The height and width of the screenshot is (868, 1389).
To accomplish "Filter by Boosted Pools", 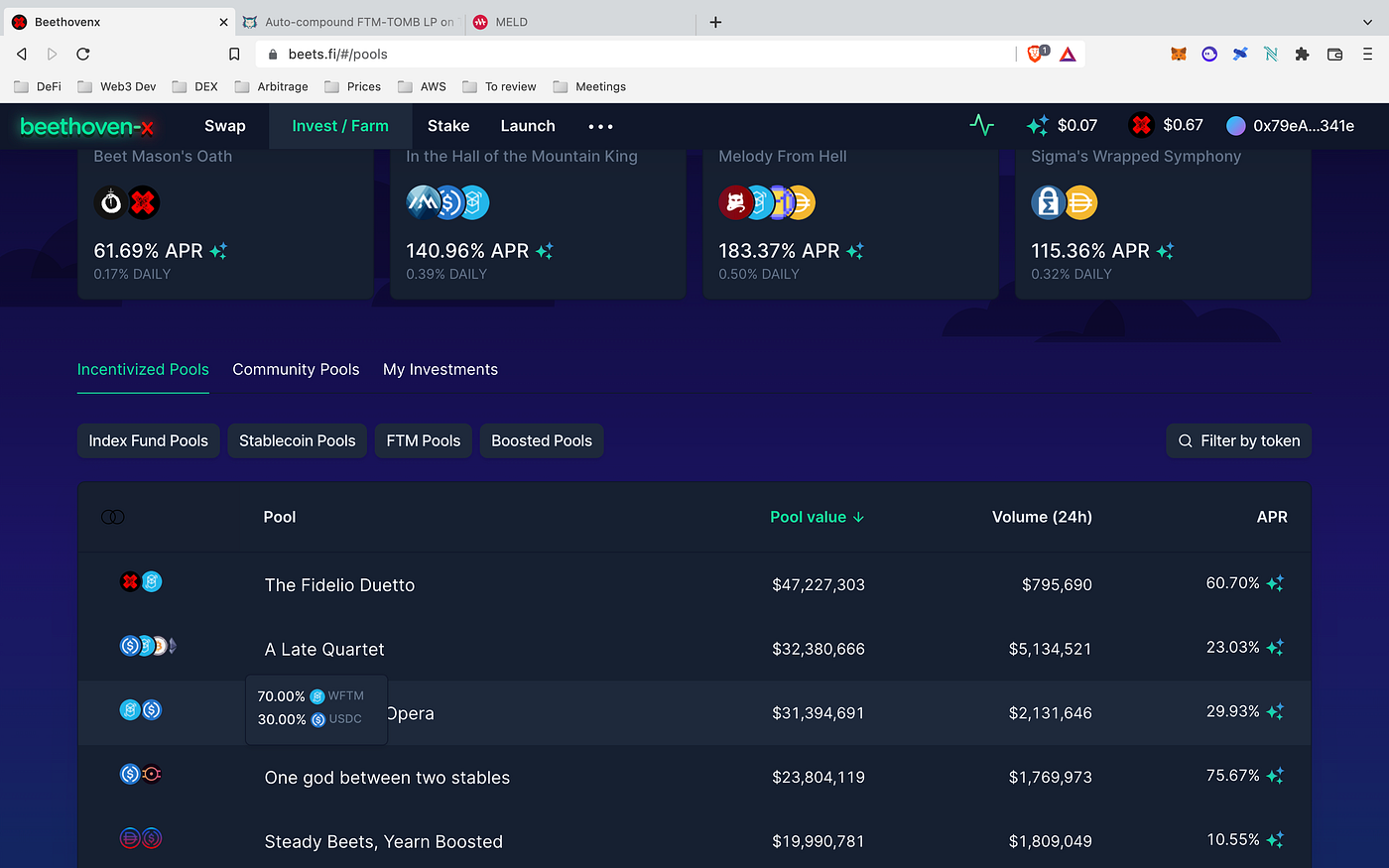I will pos(542,441).
